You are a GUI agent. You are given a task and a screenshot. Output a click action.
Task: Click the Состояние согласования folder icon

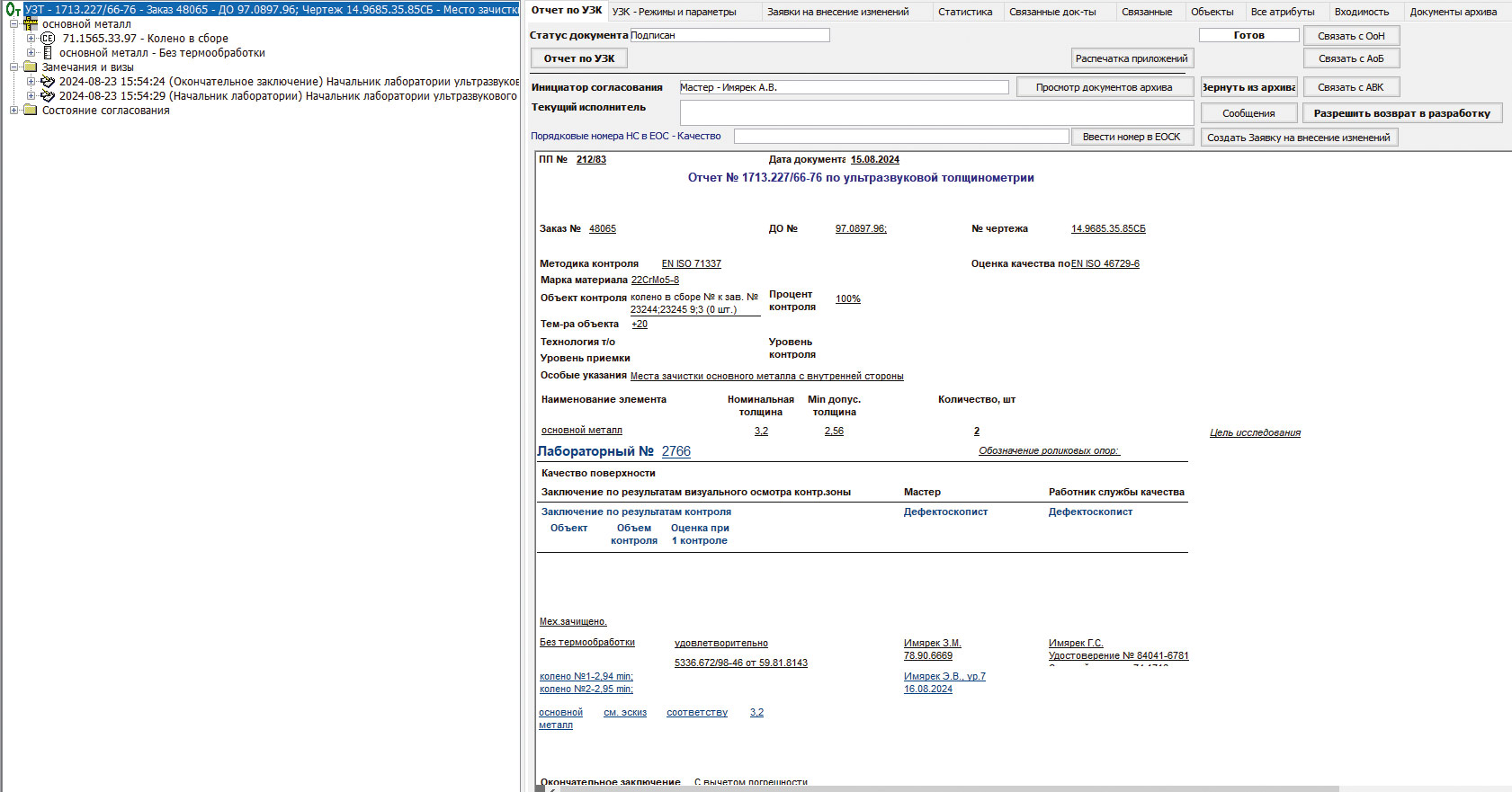31,111
